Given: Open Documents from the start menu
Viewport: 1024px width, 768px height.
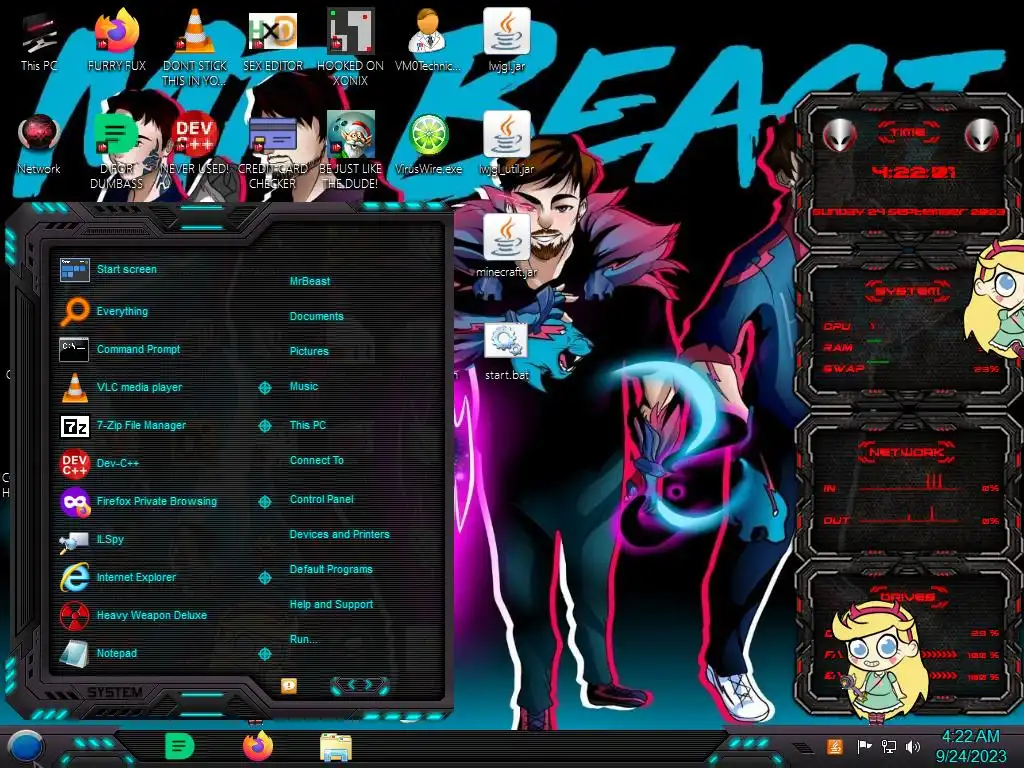Looking at the screenshot, I should click(x=316, y=316).
